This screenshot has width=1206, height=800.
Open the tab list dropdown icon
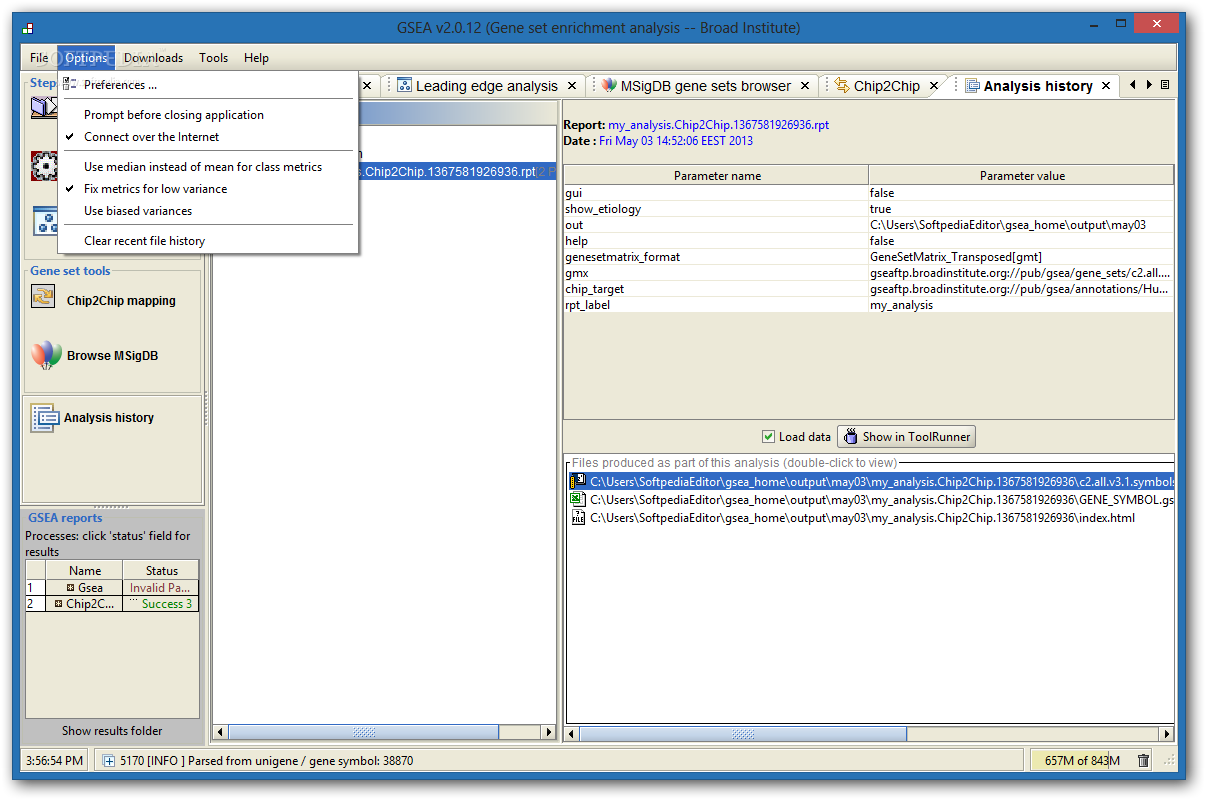pos(1165,85)
